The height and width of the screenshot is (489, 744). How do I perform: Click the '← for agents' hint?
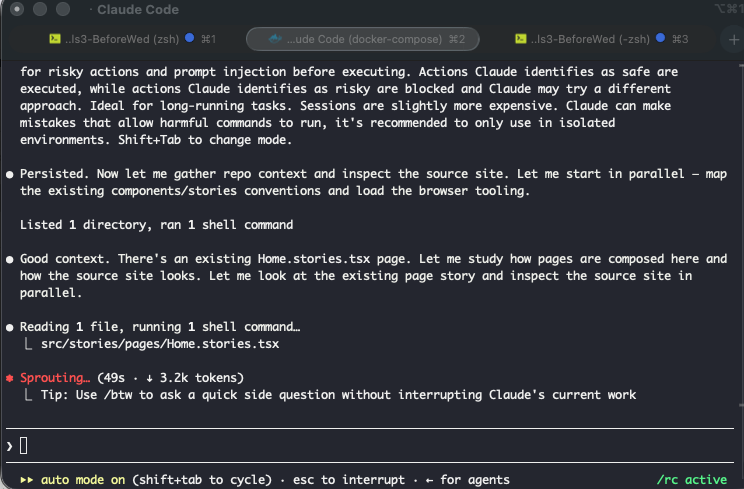[x=467, y=480]
